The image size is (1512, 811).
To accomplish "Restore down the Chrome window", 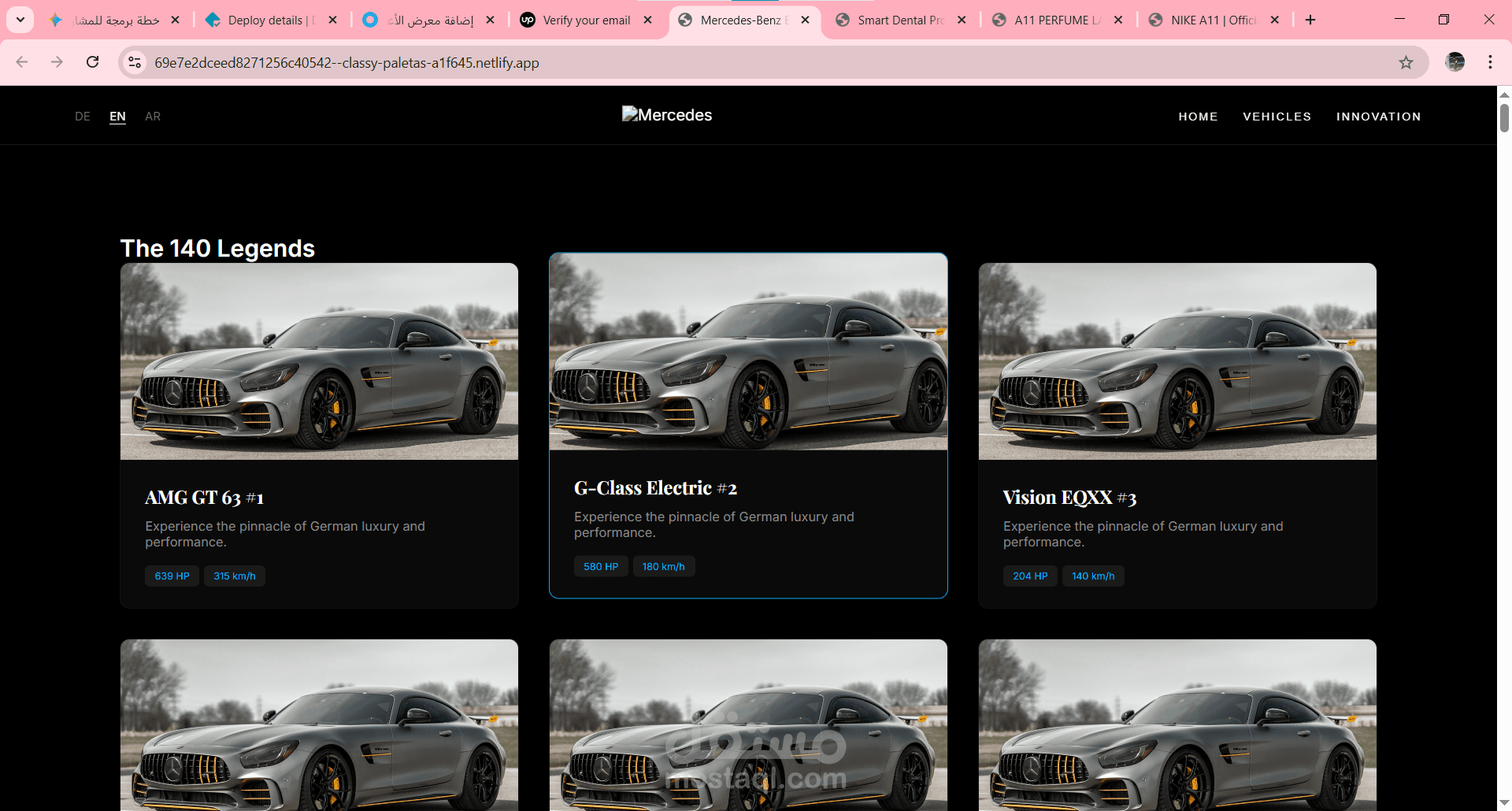I will pos(1443,19).
